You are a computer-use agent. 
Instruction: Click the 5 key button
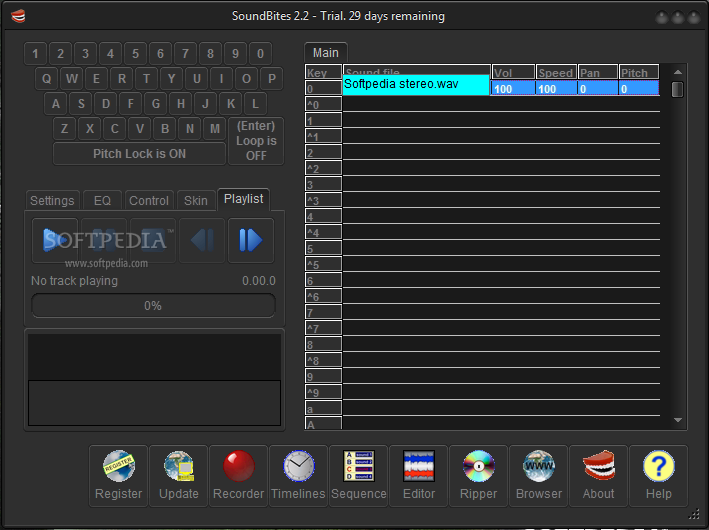coord(135,54)
